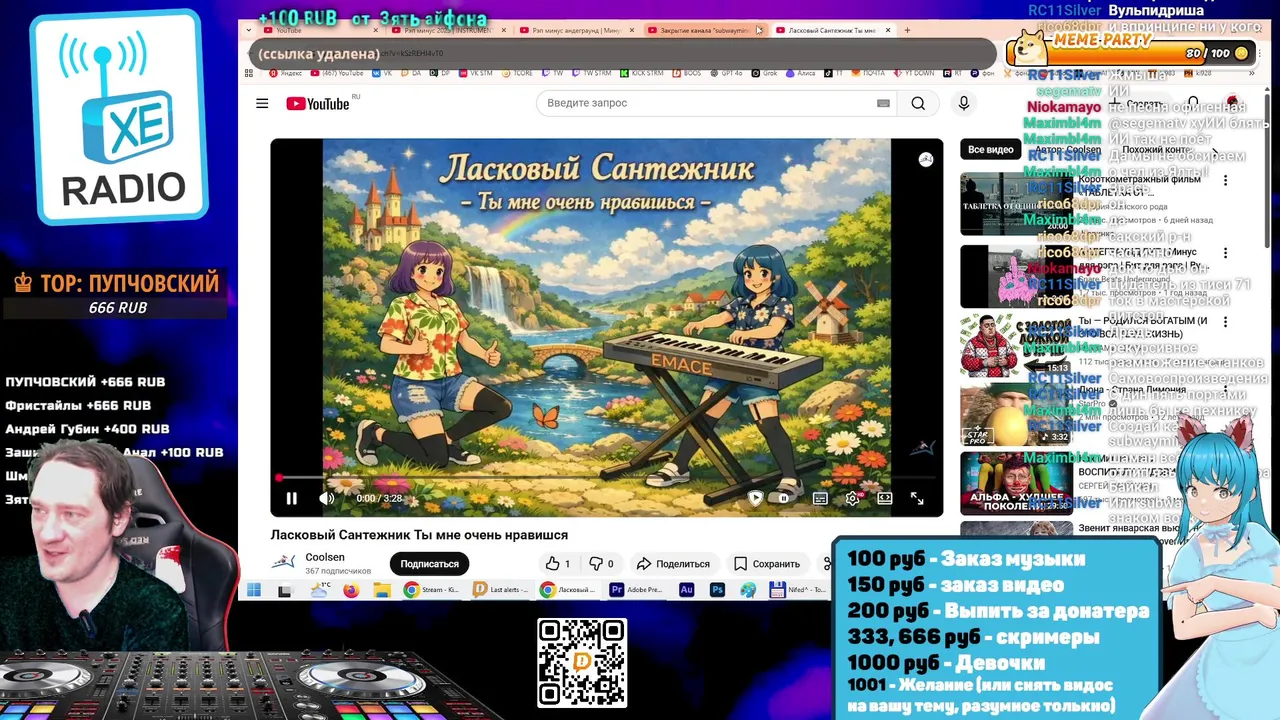Open the Coolsen channel avatar
This screenshot has width=1280, height=720.
[x=284, y=563]
